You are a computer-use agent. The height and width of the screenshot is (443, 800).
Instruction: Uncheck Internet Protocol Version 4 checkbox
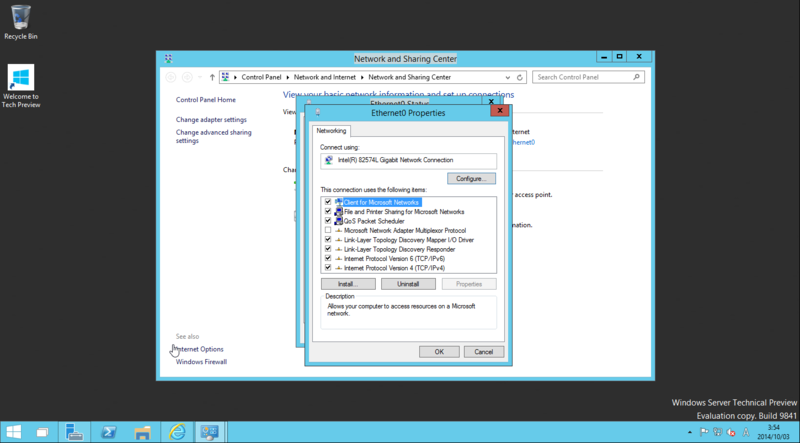click(328, 267)
